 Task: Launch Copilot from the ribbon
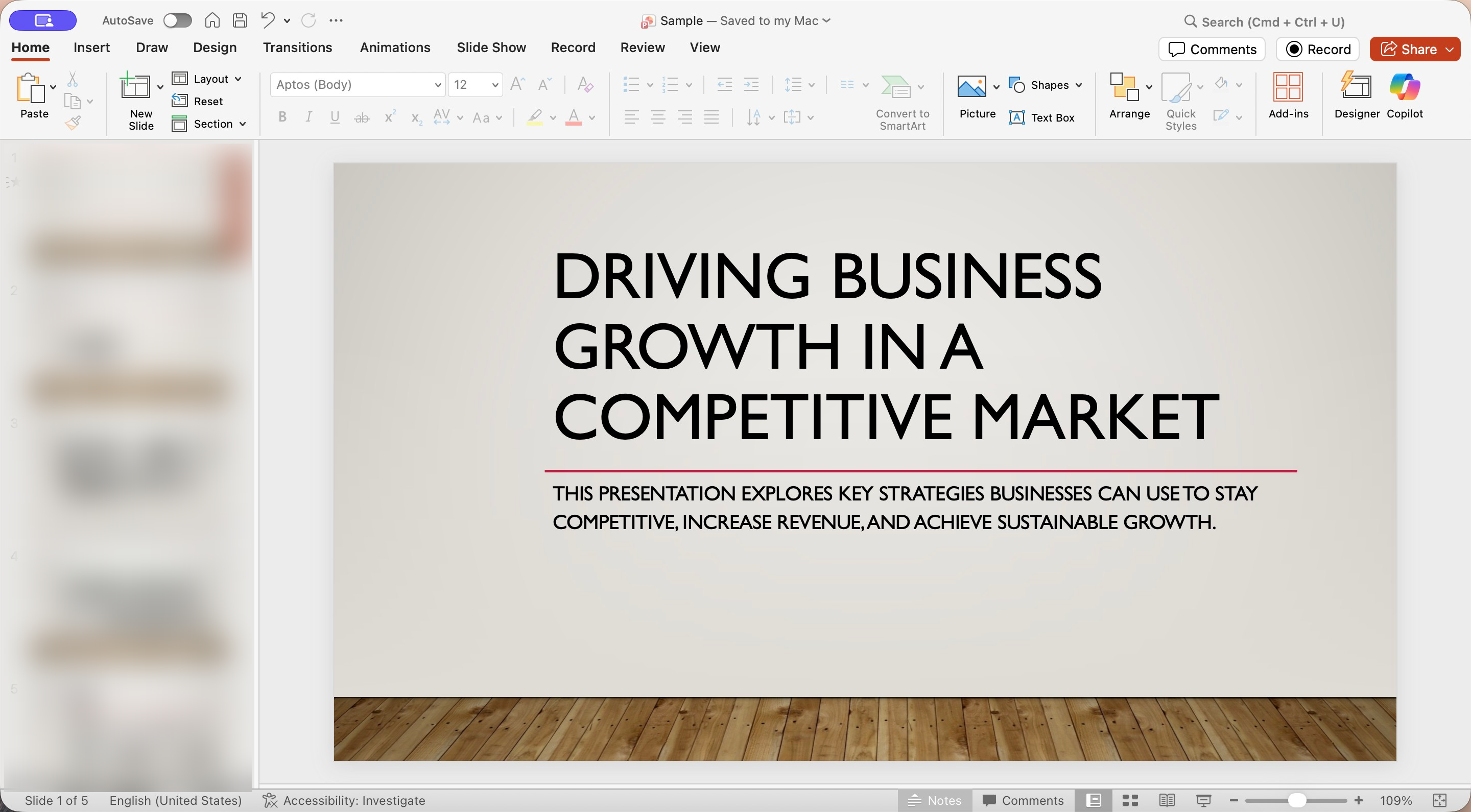[1404, 95]
